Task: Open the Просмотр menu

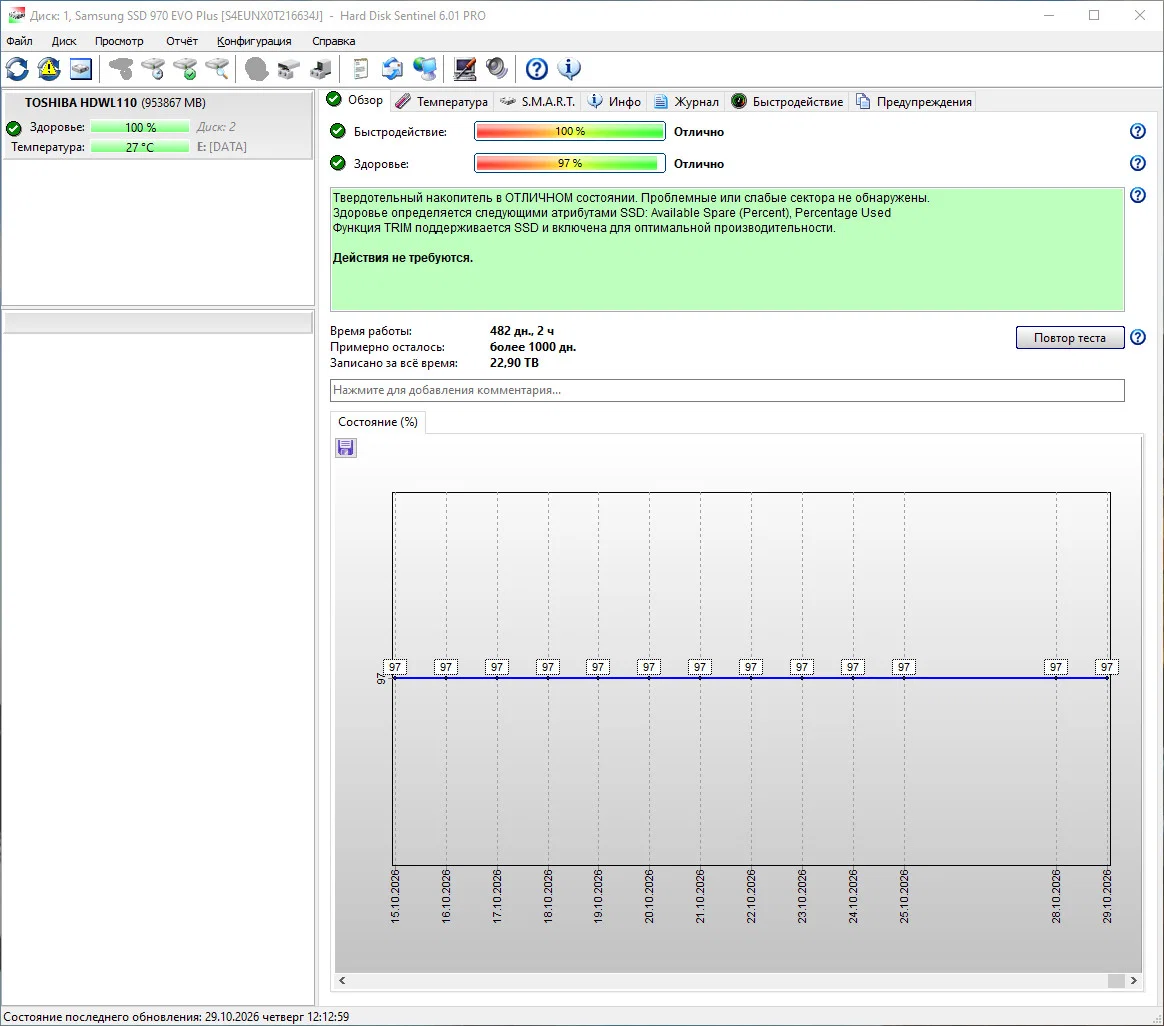Action: click(119, 41)
